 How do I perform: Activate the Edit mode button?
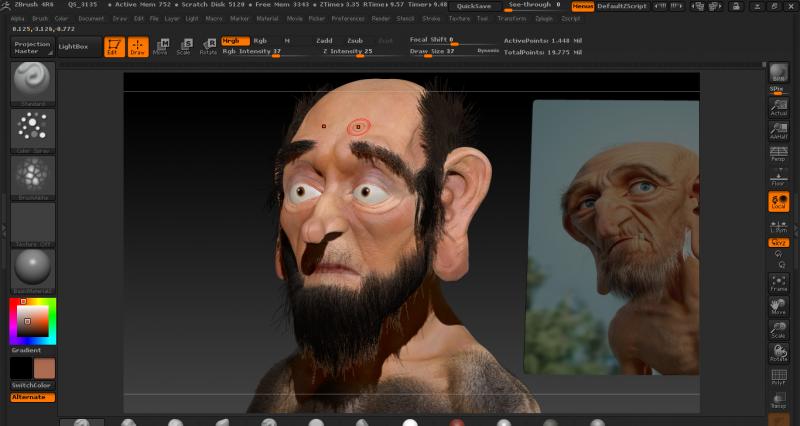(x=114, y=46)
